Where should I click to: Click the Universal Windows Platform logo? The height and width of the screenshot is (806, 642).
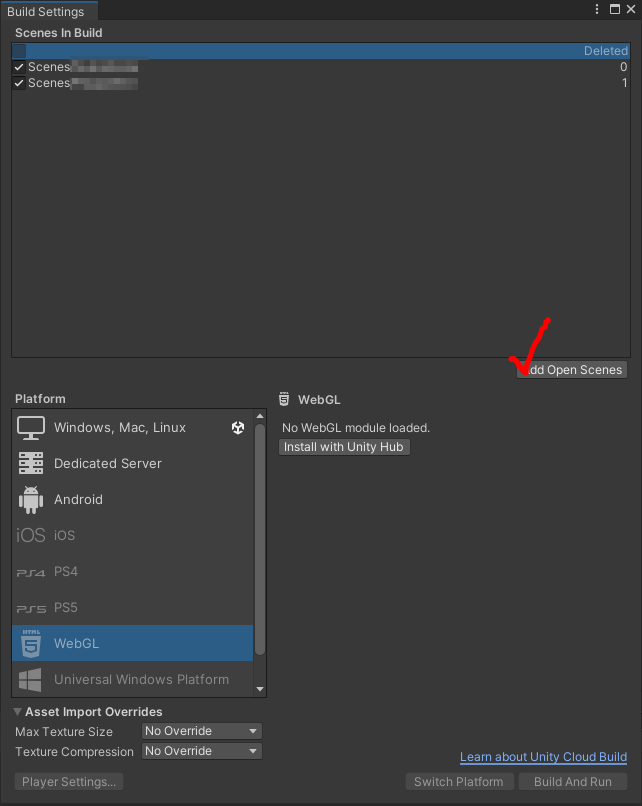pos(30,680)
